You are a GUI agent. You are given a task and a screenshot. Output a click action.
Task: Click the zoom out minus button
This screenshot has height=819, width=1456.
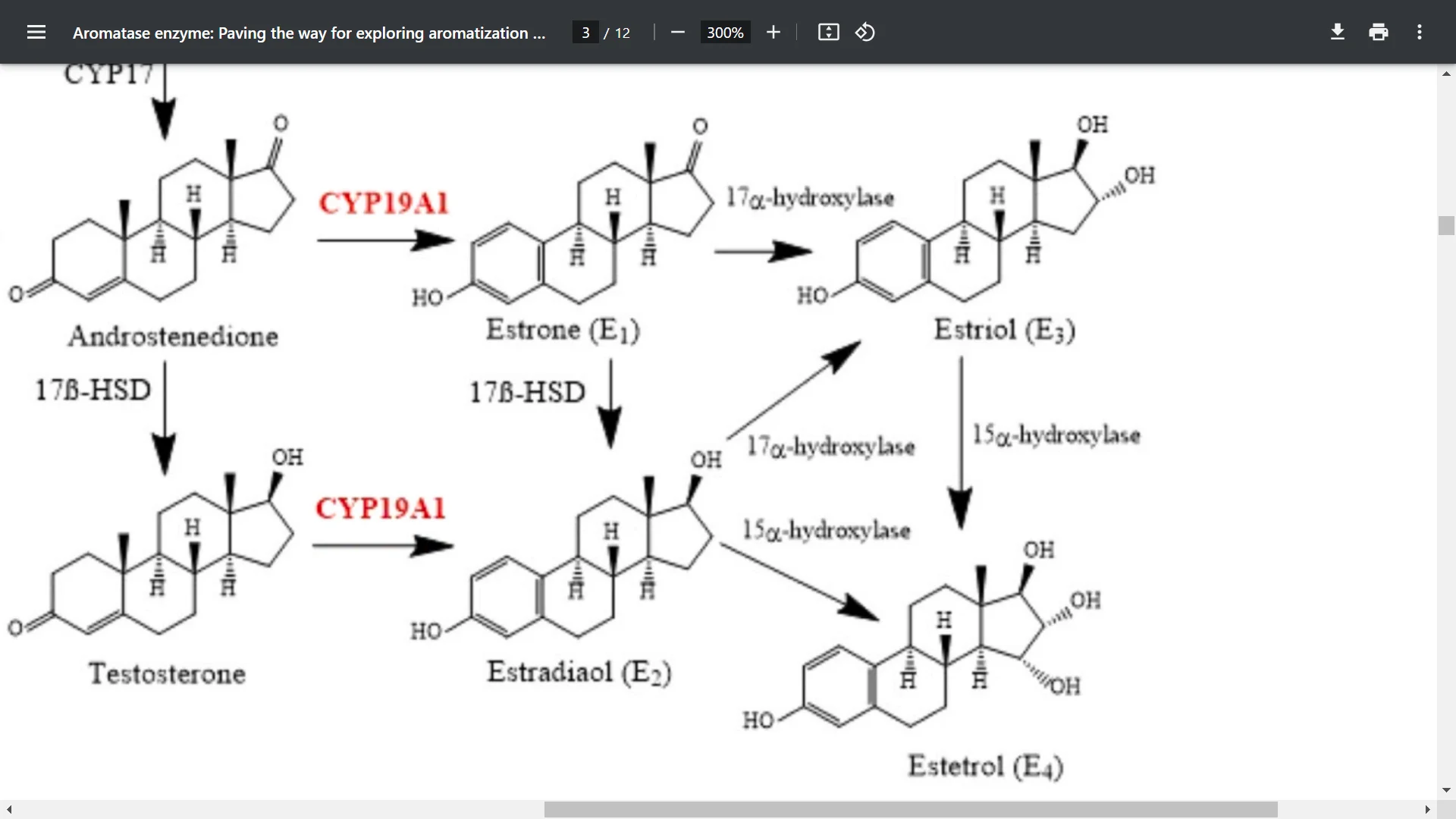(x=678, y=32)
